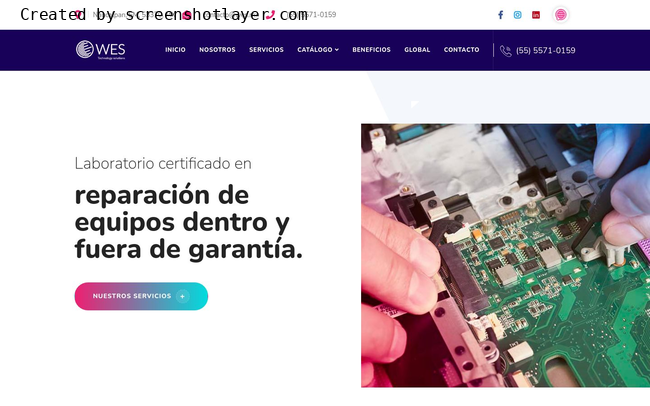Image resolution: width=650 pixels, height=406 pixels.
Task: Expand the Catálogo dropdown chevron
Action: click(337, 50)
